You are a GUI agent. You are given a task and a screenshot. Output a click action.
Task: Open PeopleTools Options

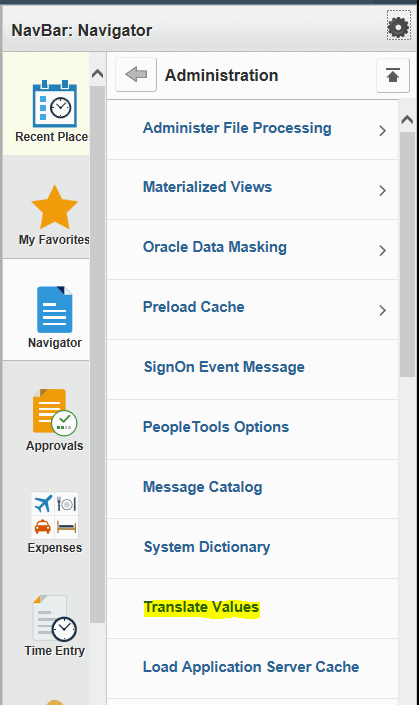[x=216, y=427]
